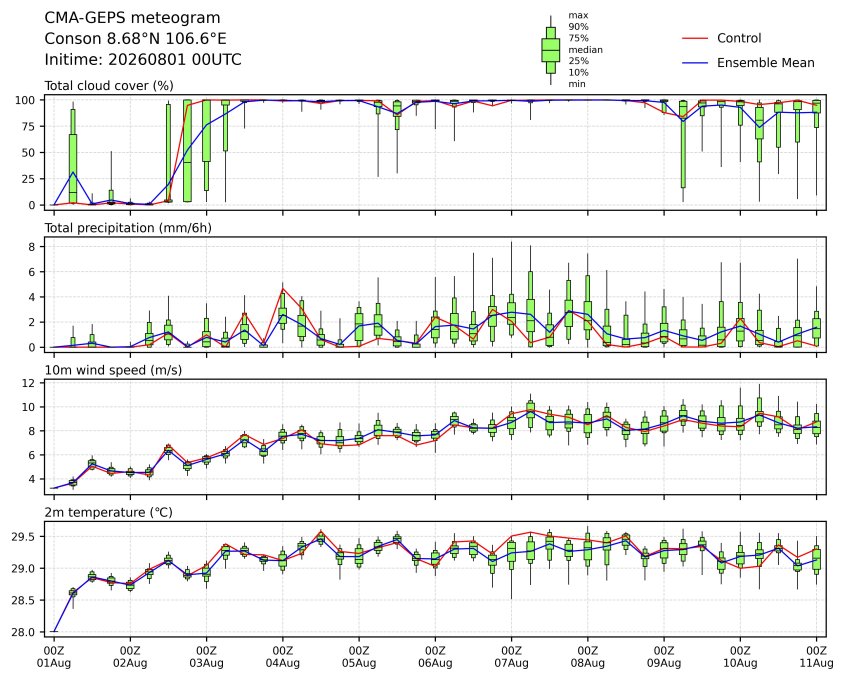The height and width of the screenshot is (680, 845).
Task: Click the Total precipitation (mm/6h) panel title
Action: [128, 228]
